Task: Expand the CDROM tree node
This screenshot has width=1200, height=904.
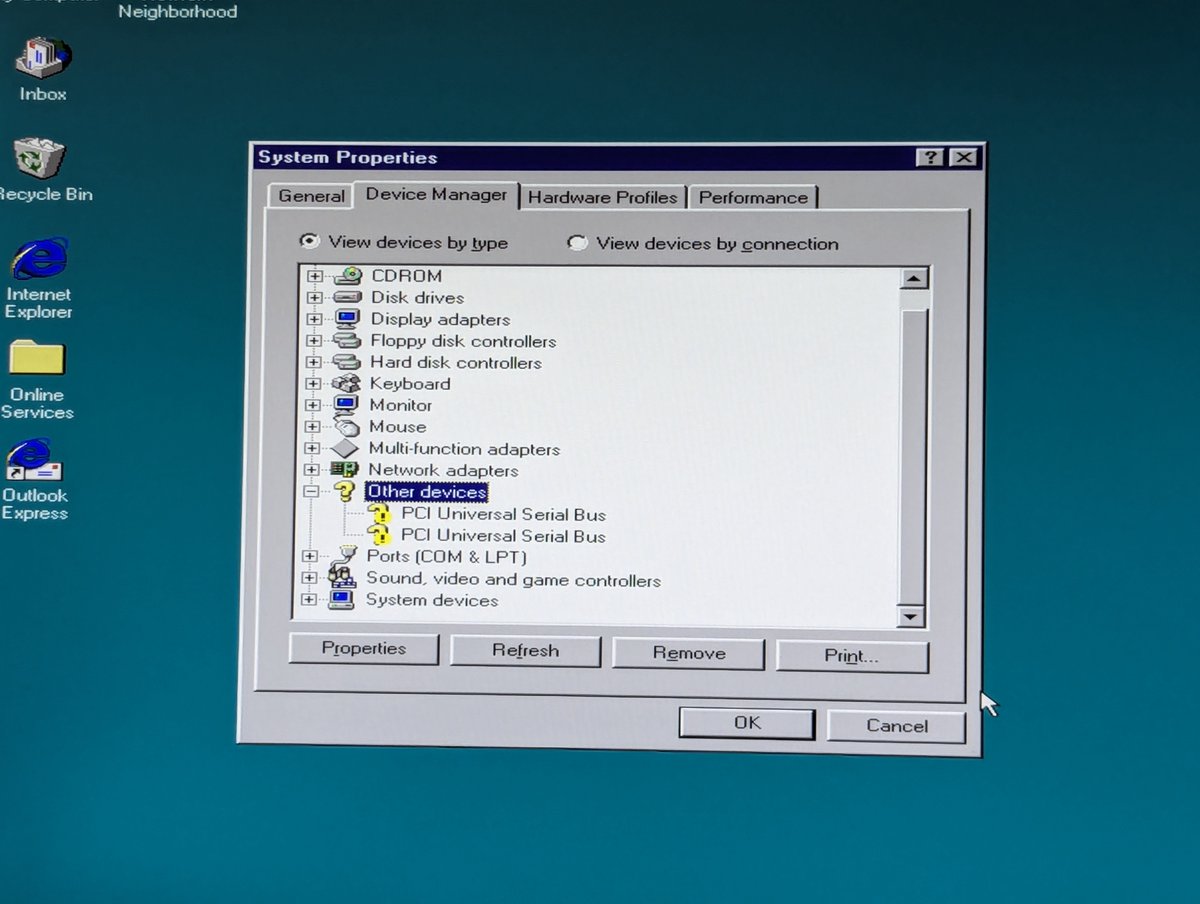Action: click(x=315, y=276)
